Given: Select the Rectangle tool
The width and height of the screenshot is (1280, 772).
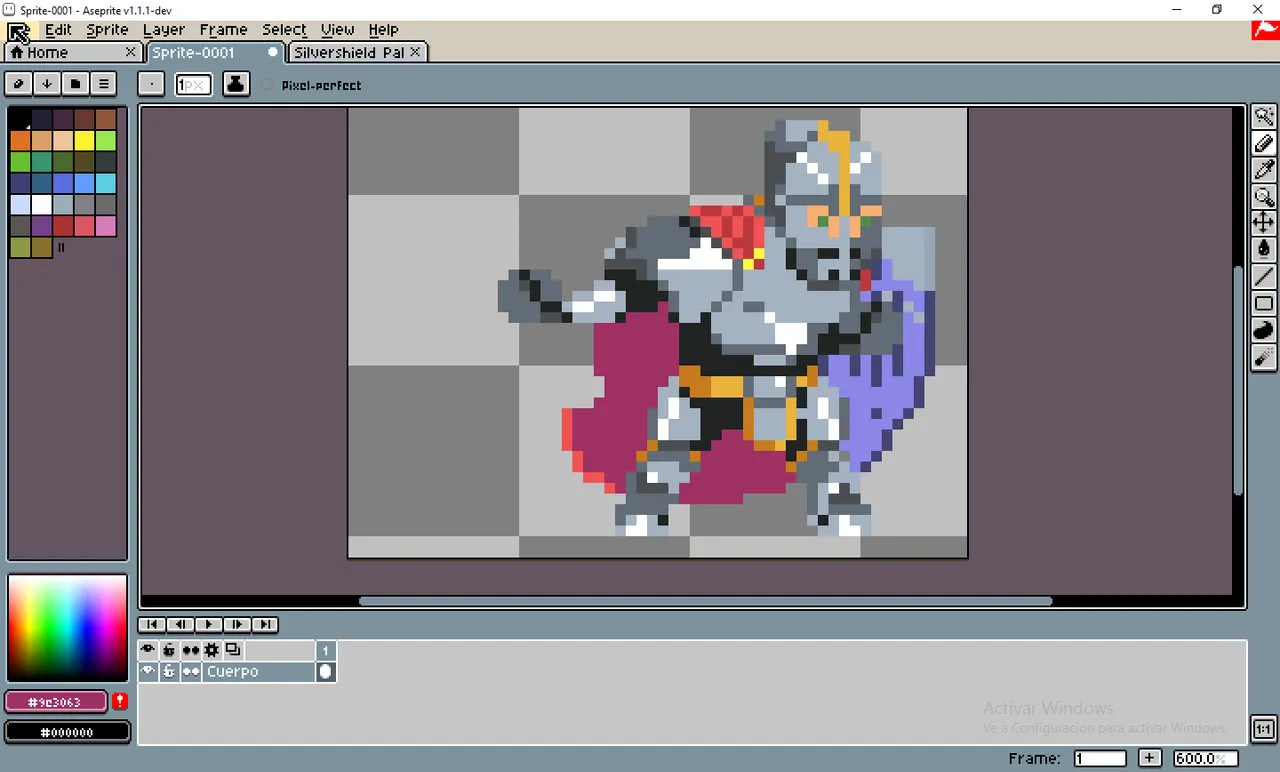Looking at the screenshot, I should [x=1264, y=304].
